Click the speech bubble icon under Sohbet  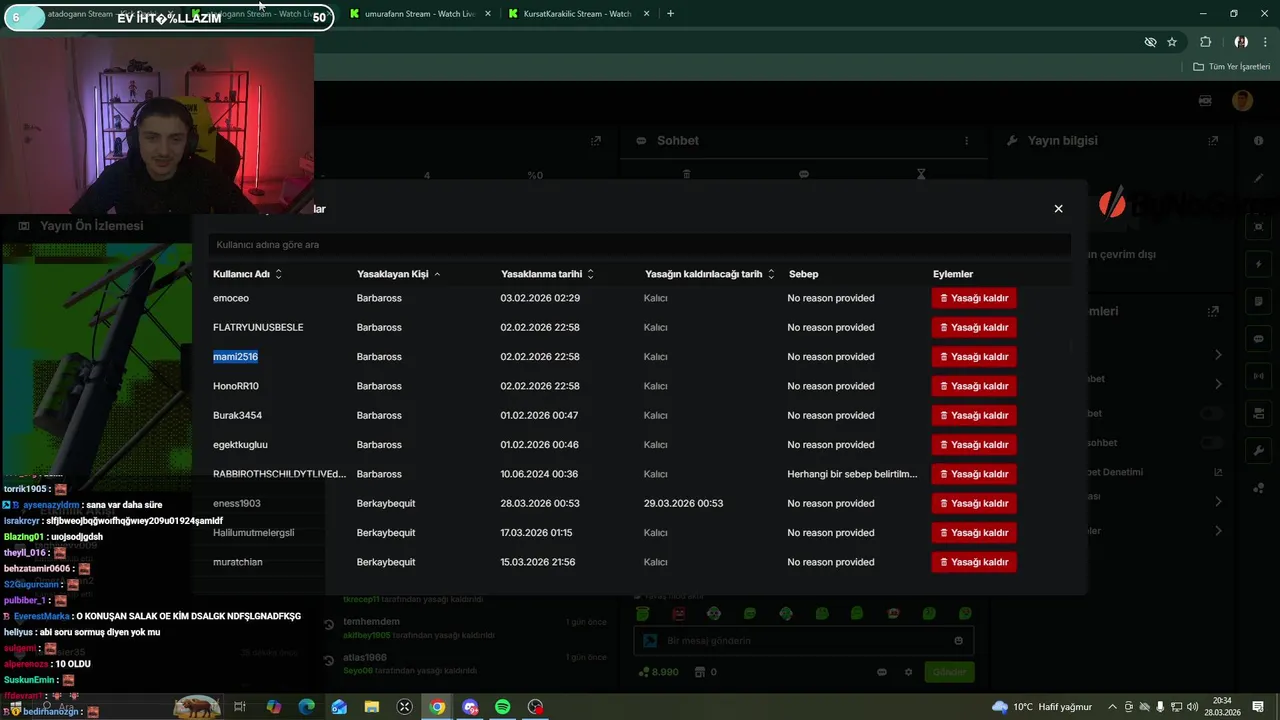click(x=804, y=174)
